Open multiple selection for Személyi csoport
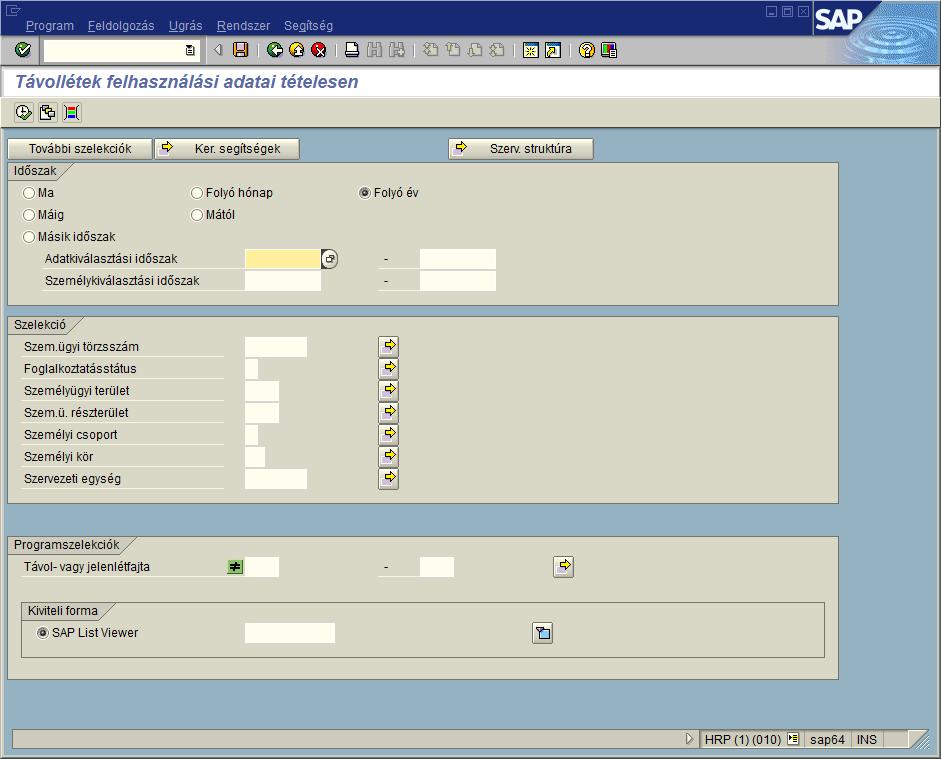Screen dimensions: 941x759 pos(389,434)
